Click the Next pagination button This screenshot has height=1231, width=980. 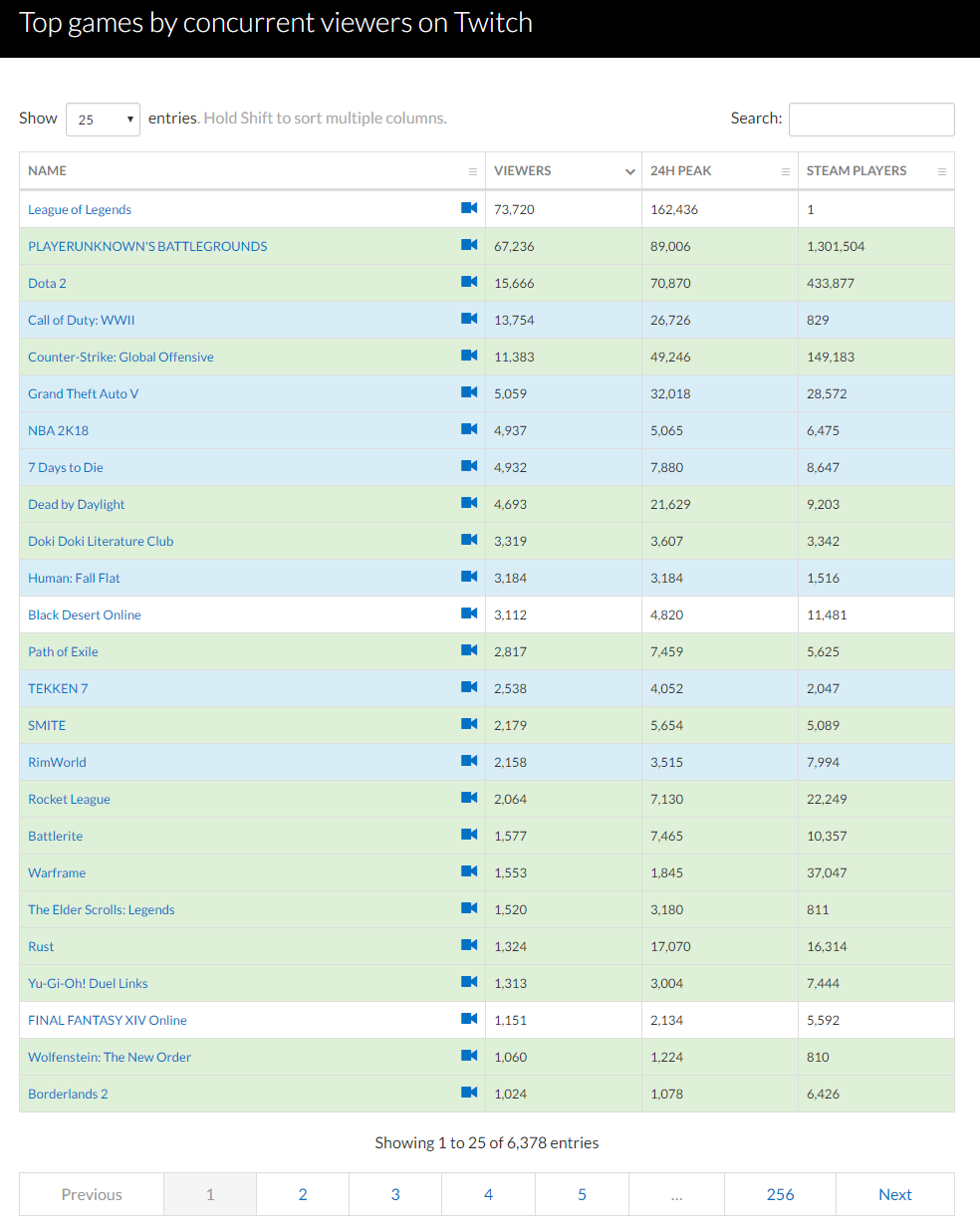click(x=894, y=1194)
